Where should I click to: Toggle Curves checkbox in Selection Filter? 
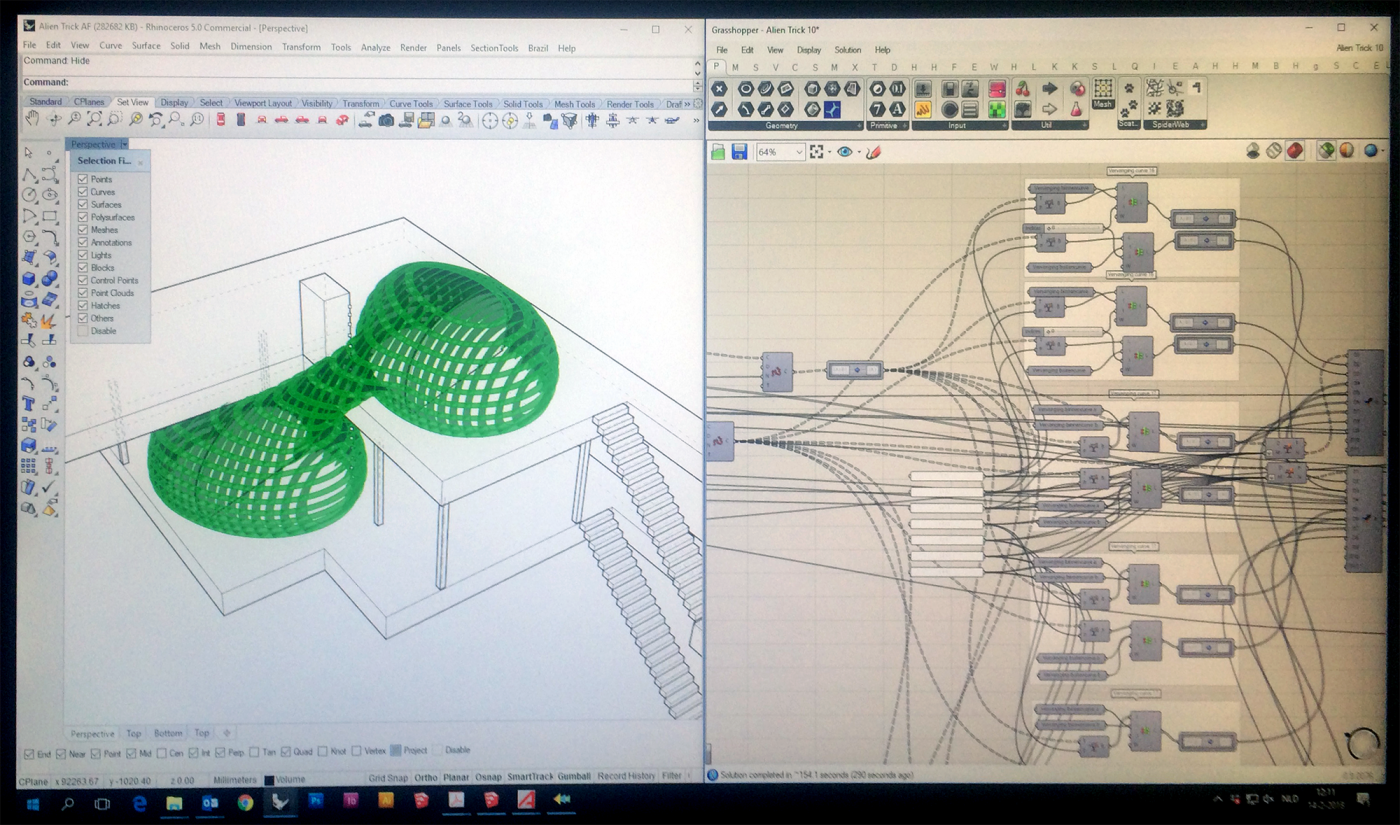point(83,192)
